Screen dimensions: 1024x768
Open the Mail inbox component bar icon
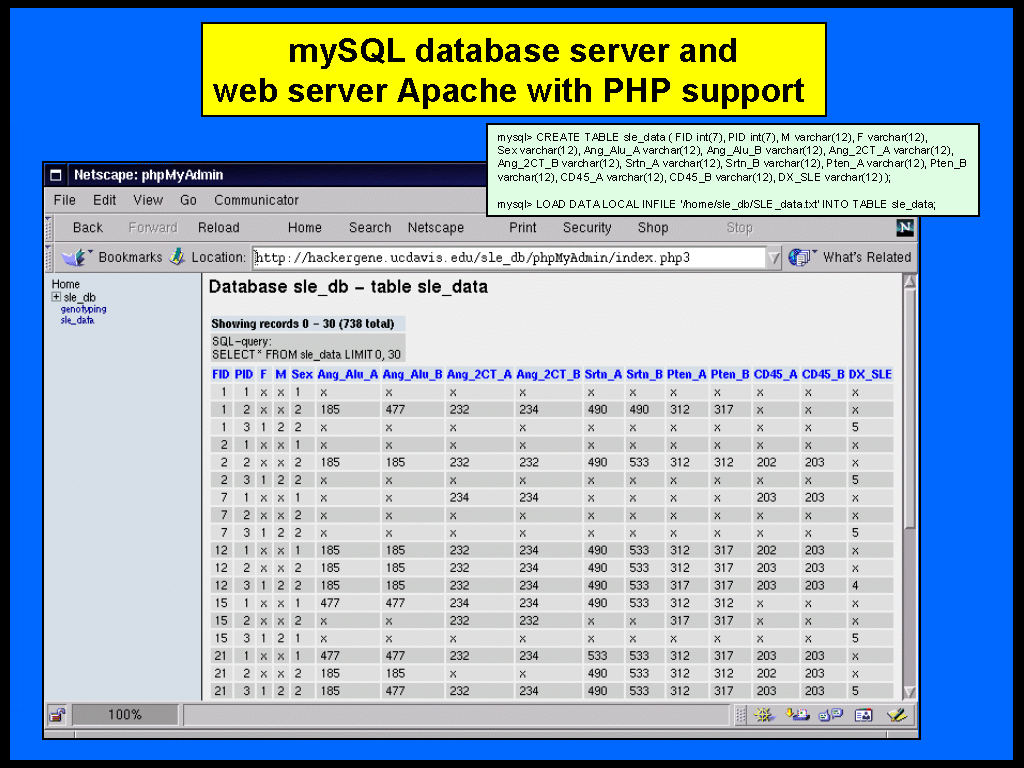798,715
